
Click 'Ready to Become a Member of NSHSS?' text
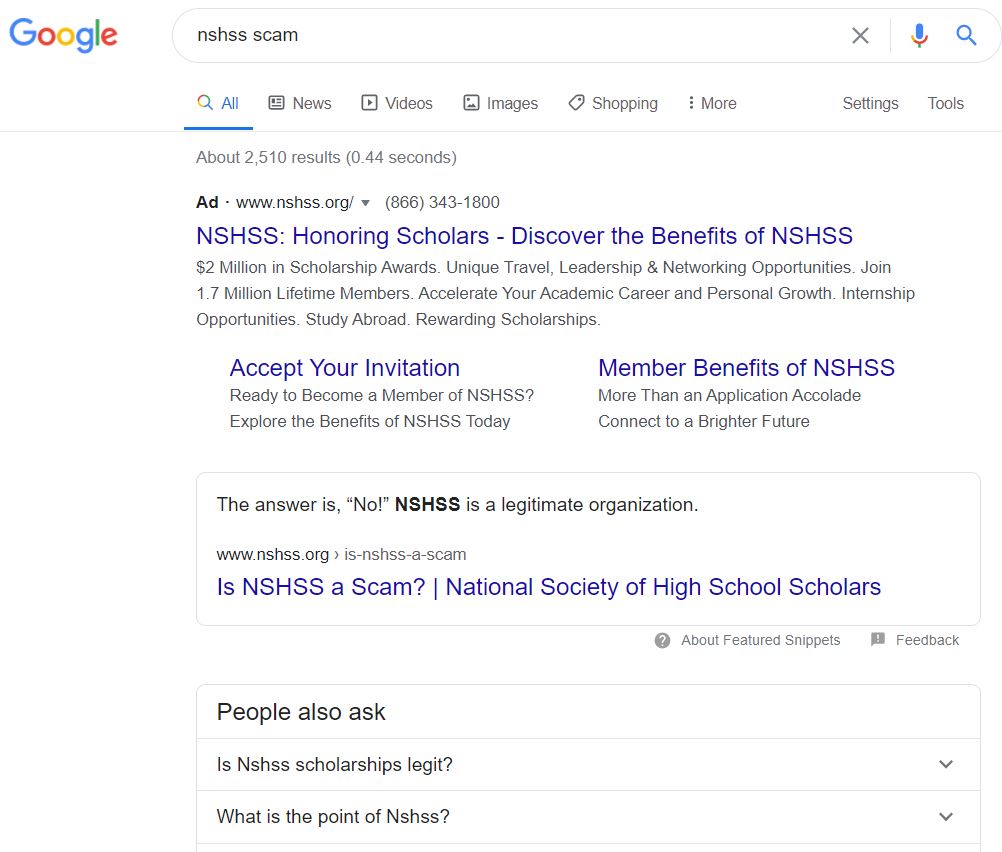[382, 396]
